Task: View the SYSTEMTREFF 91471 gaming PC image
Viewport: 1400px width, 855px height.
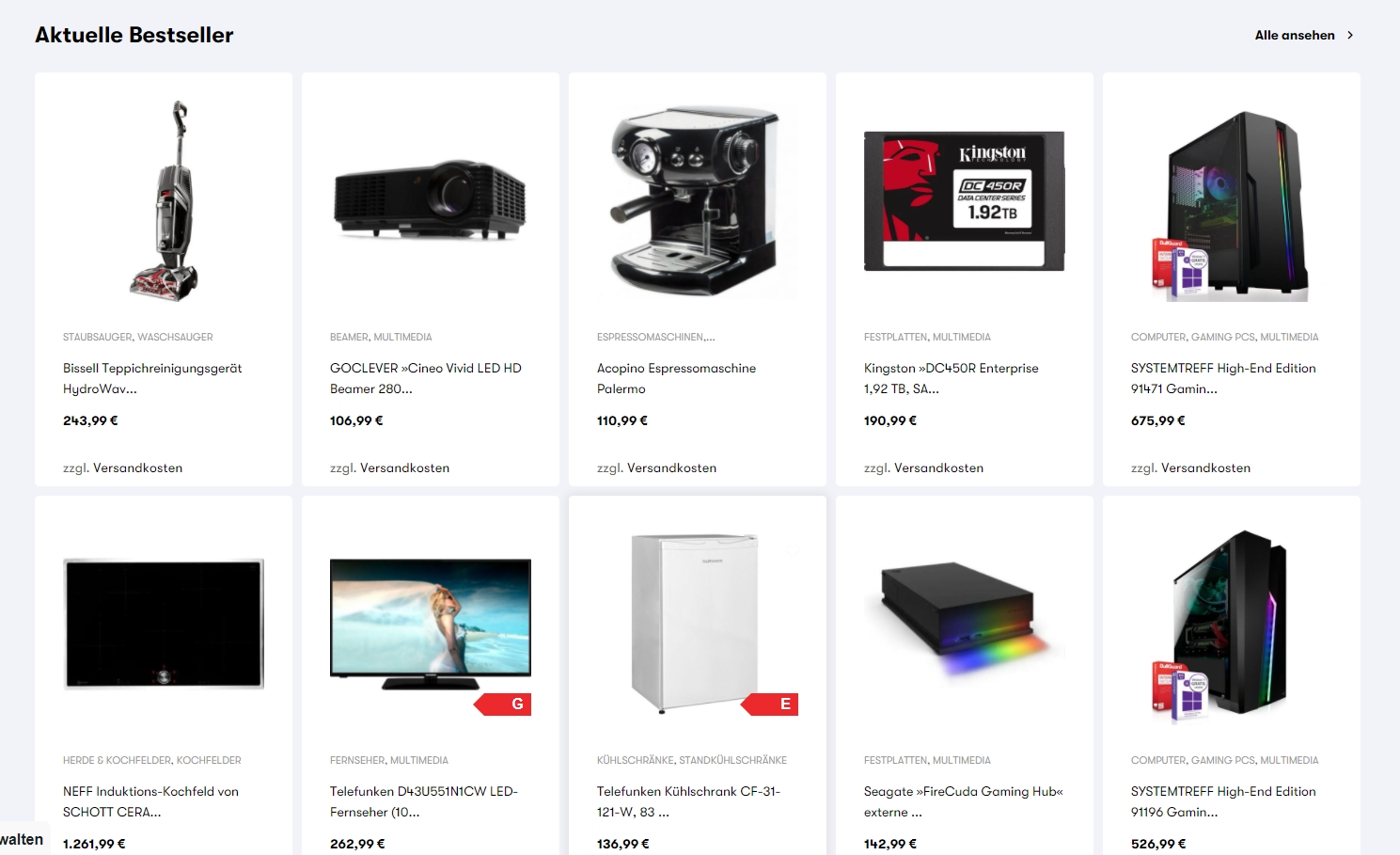Action: coord(1231,206)
